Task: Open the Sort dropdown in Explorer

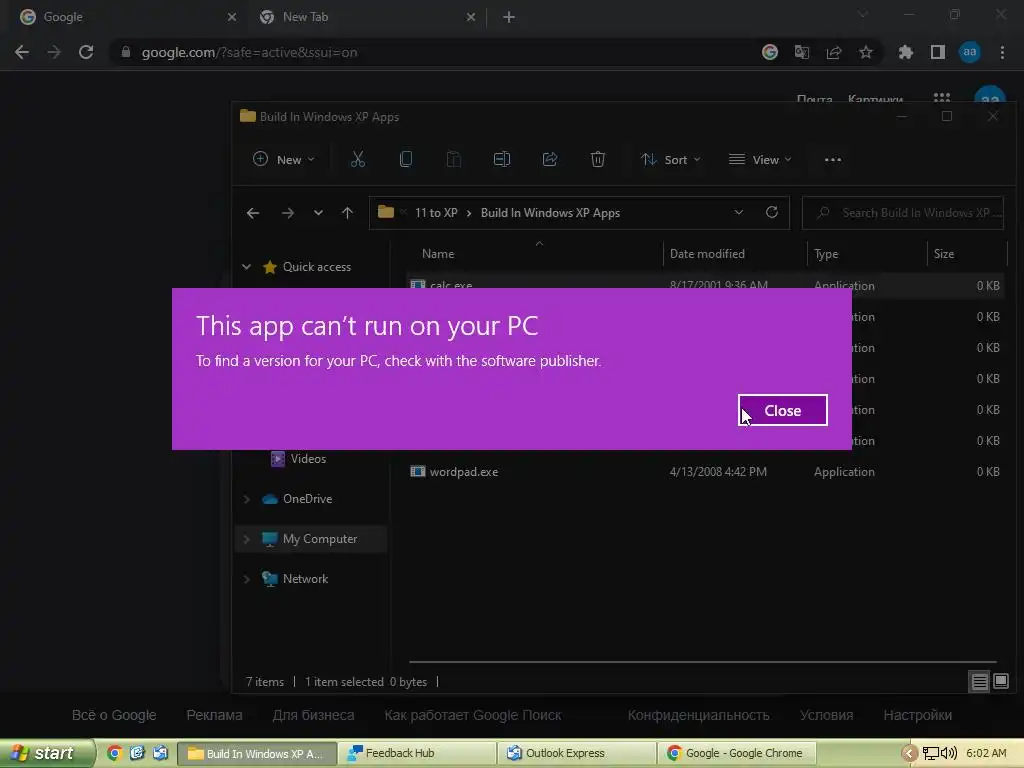Action: tap(671, 159)
